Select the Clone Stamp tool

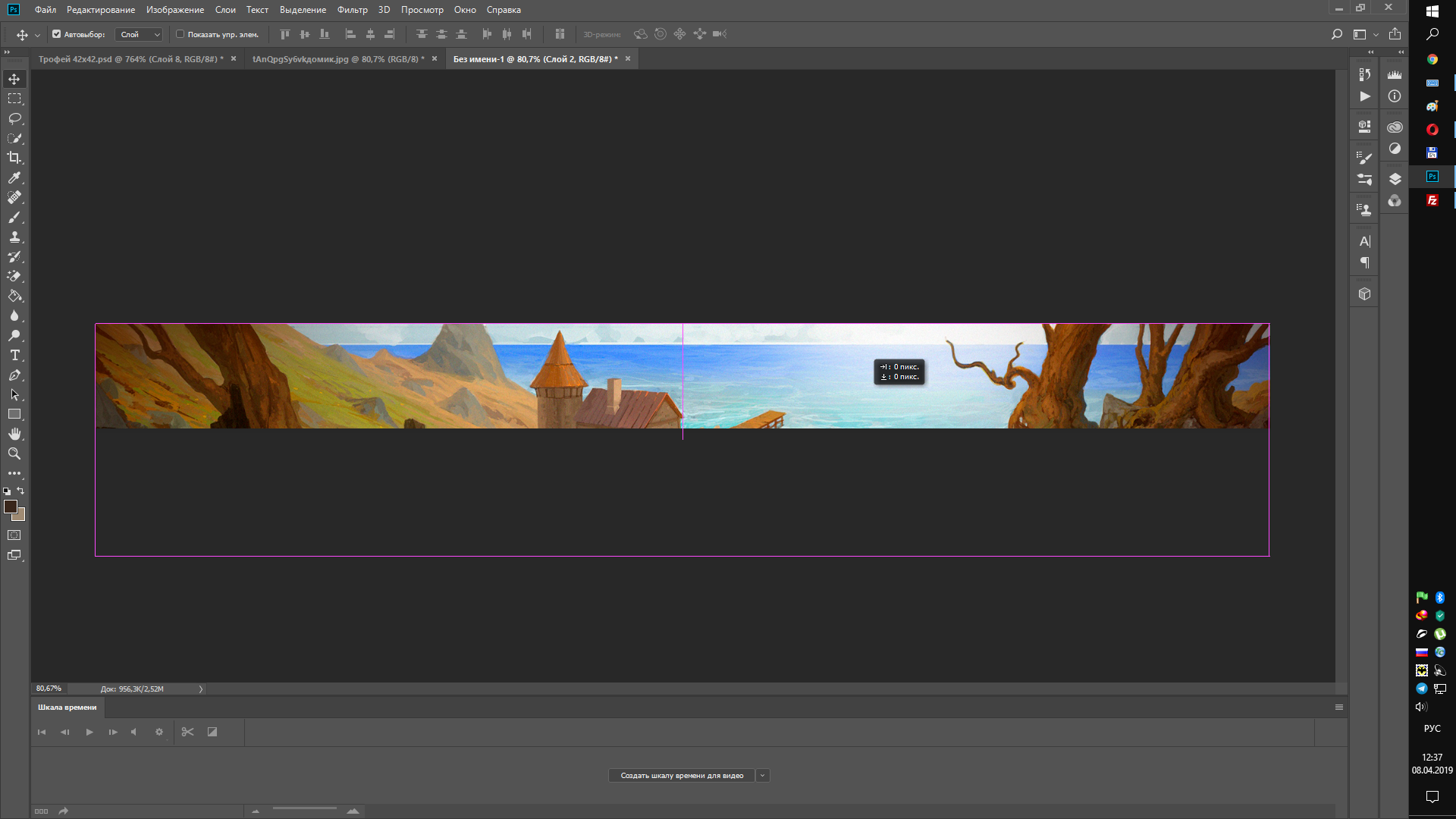14,237
